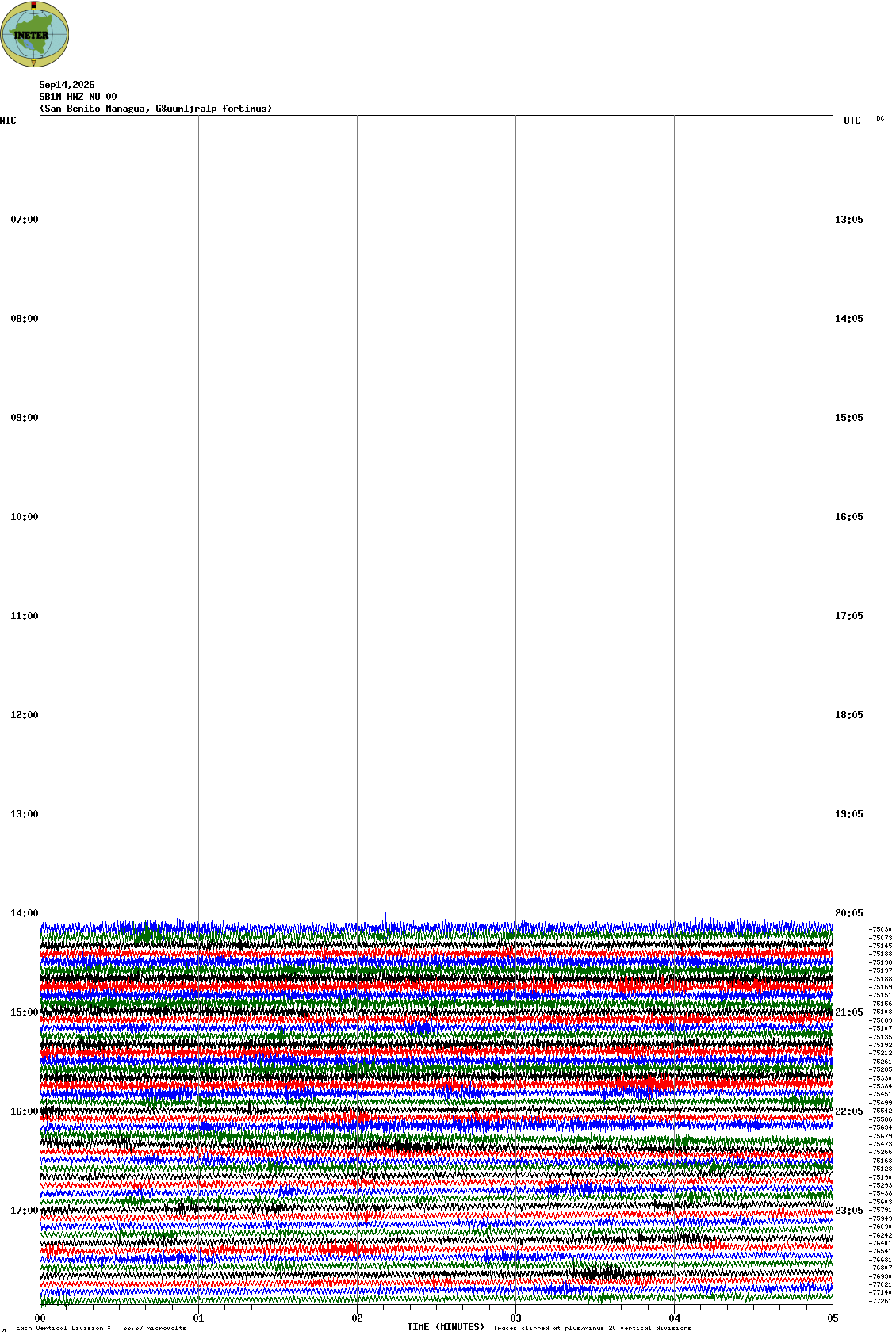Select the 14:00 local time marker
This screenshot has width=896, height=1339.
point(25,913)
